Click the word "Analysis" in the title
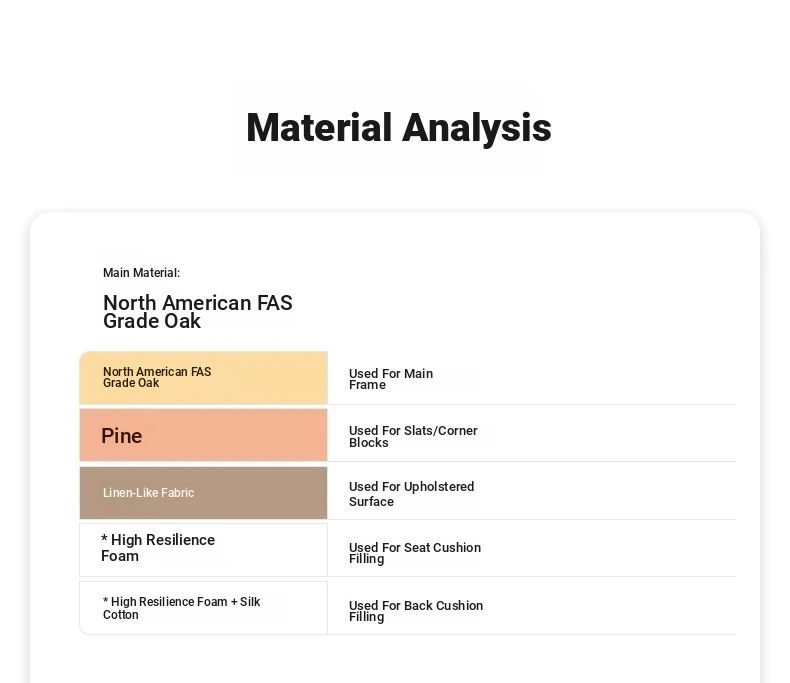 476,128
